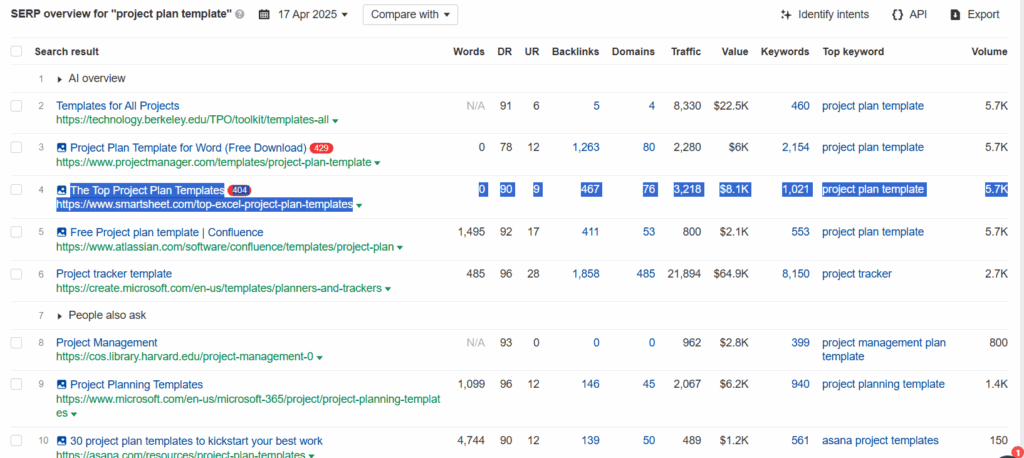
Task: Open dropdown arrow after berkeley.edu URL
Action: [335, 121]
